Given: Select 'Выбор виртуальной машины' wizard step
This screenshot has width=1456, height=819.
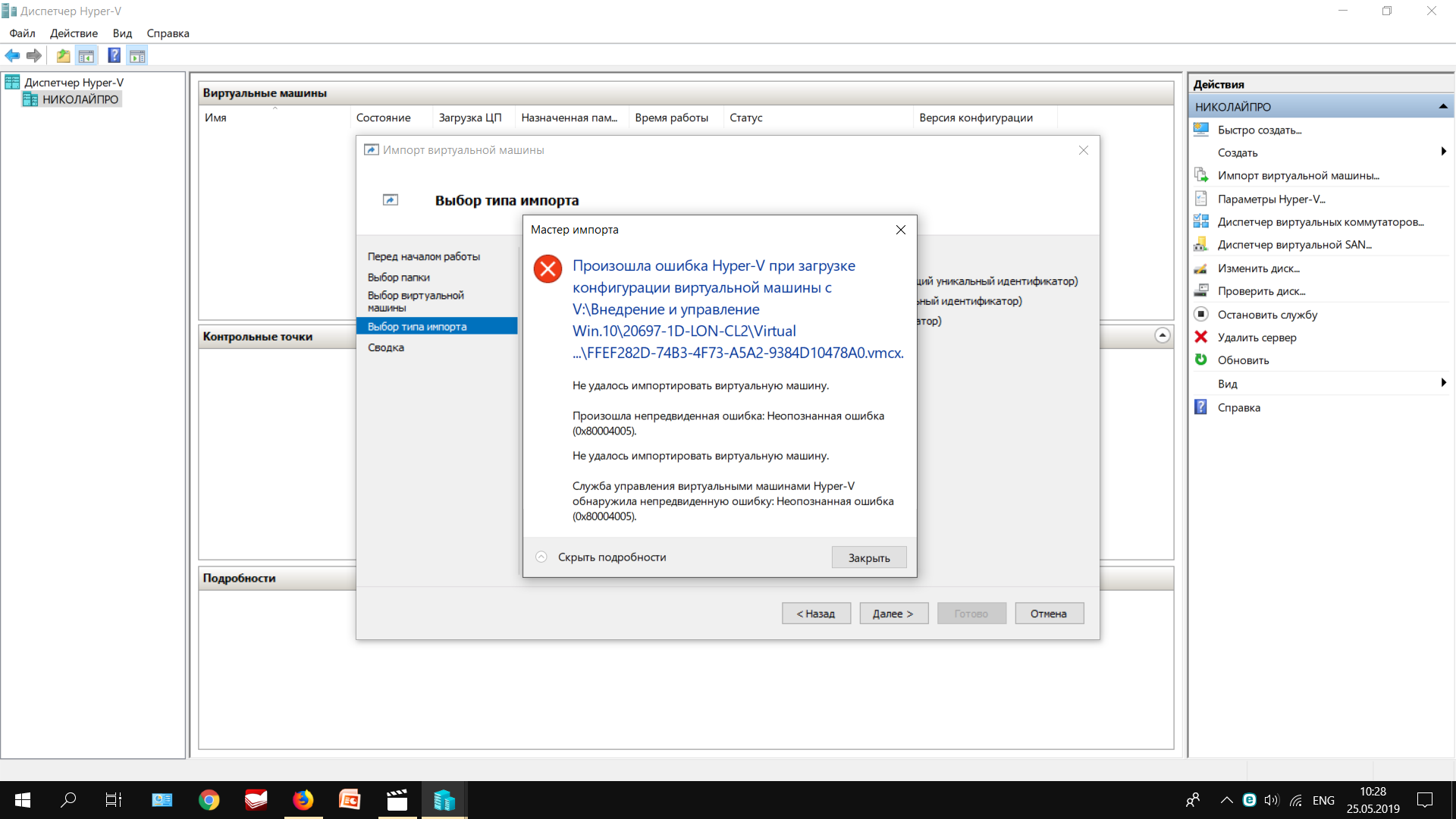Looking at the screenshot, I should click(416, 301).
